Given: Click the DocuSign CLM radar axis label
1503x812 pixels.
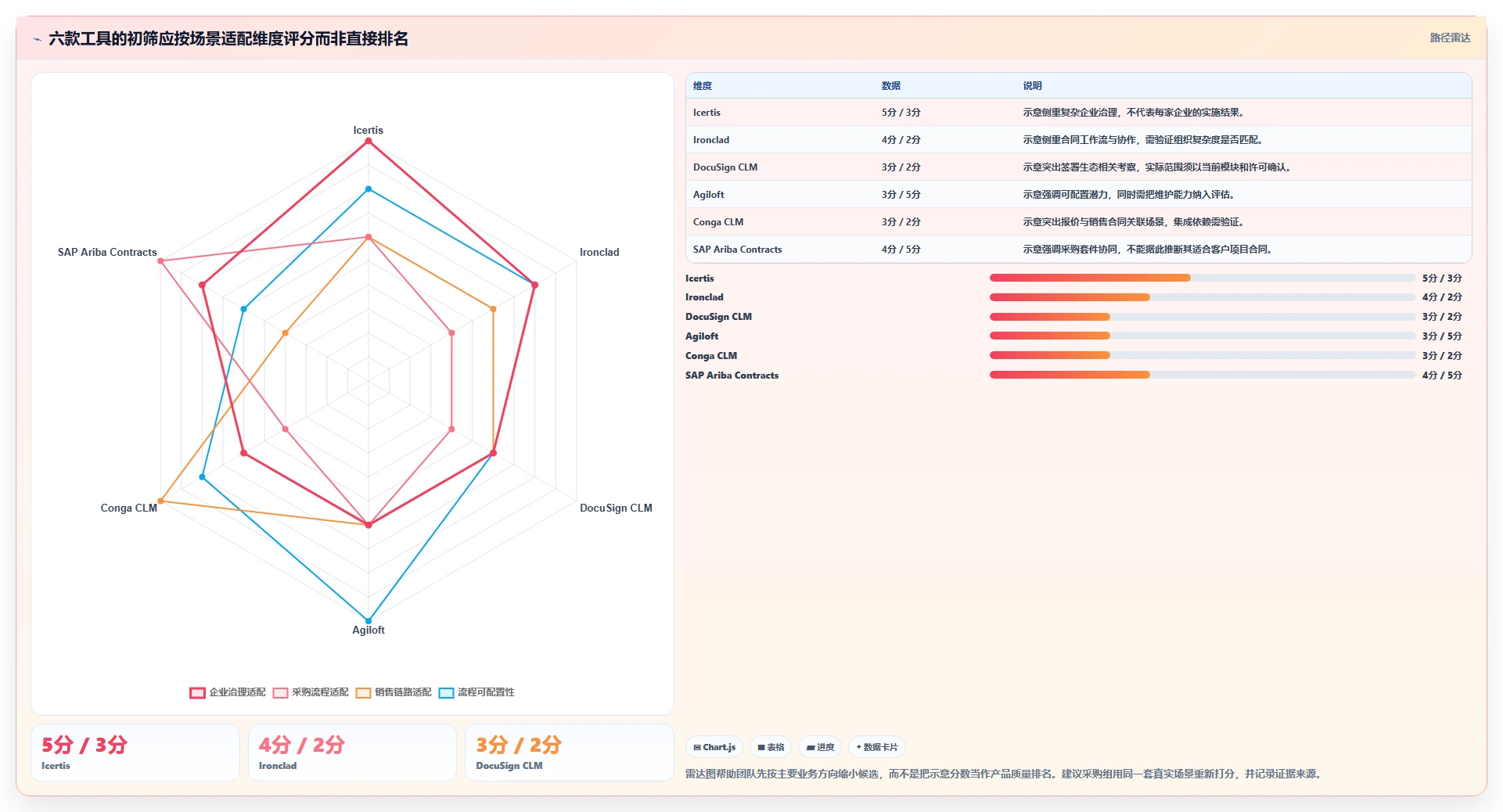Looking at the screenshot, I should tap(616, 508).
